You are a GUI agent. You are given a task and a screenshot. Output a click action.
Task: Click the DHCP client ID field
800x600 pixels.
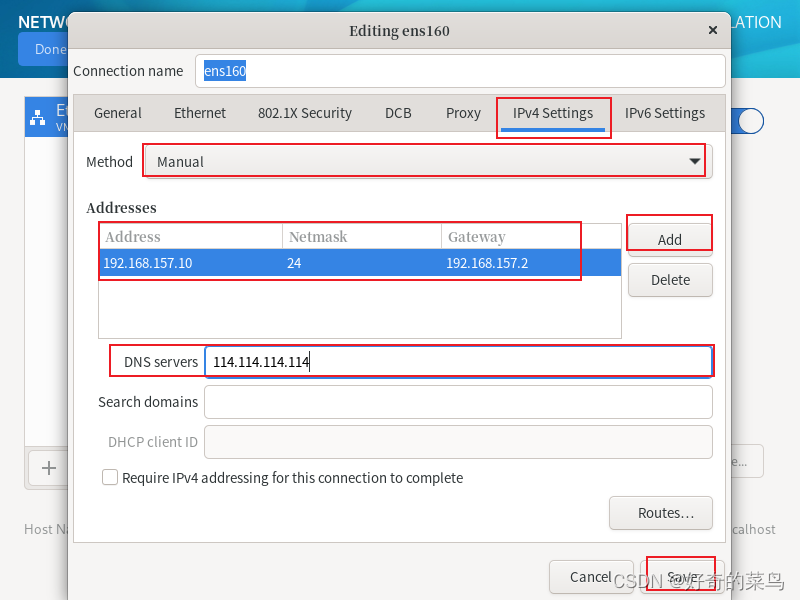click(458, 442)
